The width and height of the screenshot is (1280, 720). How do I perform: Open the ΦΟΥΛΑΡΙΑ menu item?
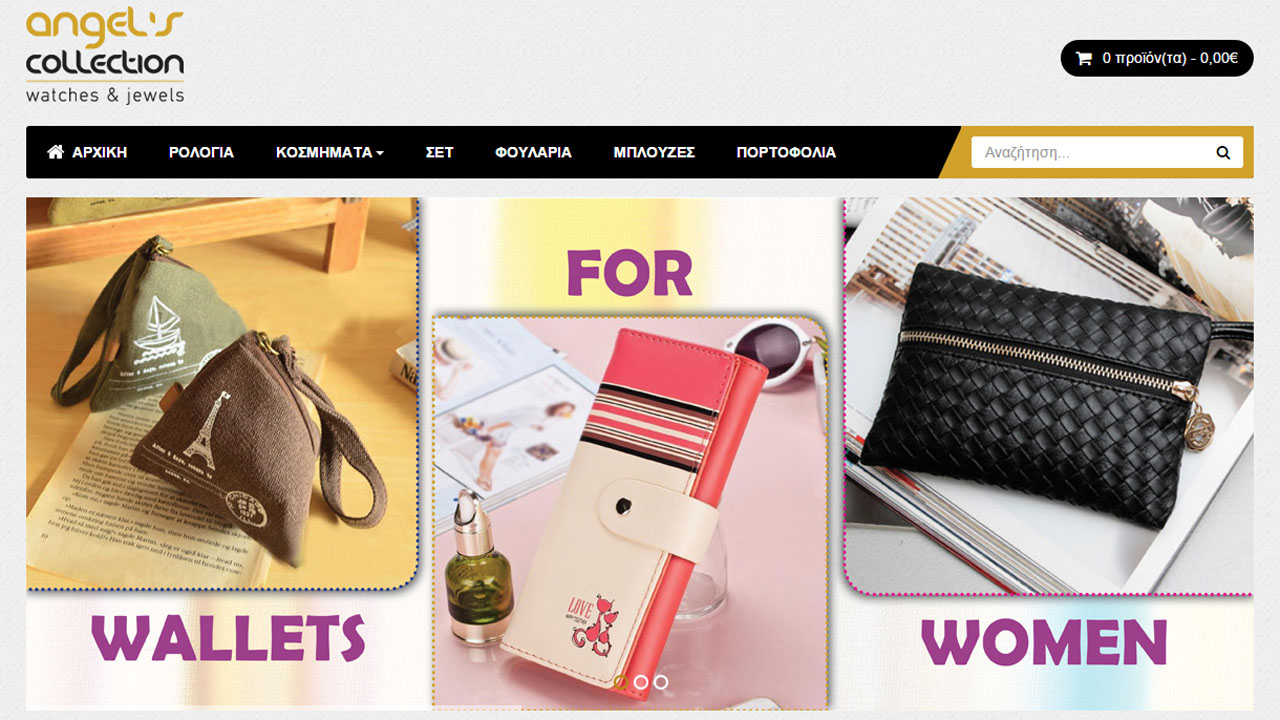coord(533,152)
